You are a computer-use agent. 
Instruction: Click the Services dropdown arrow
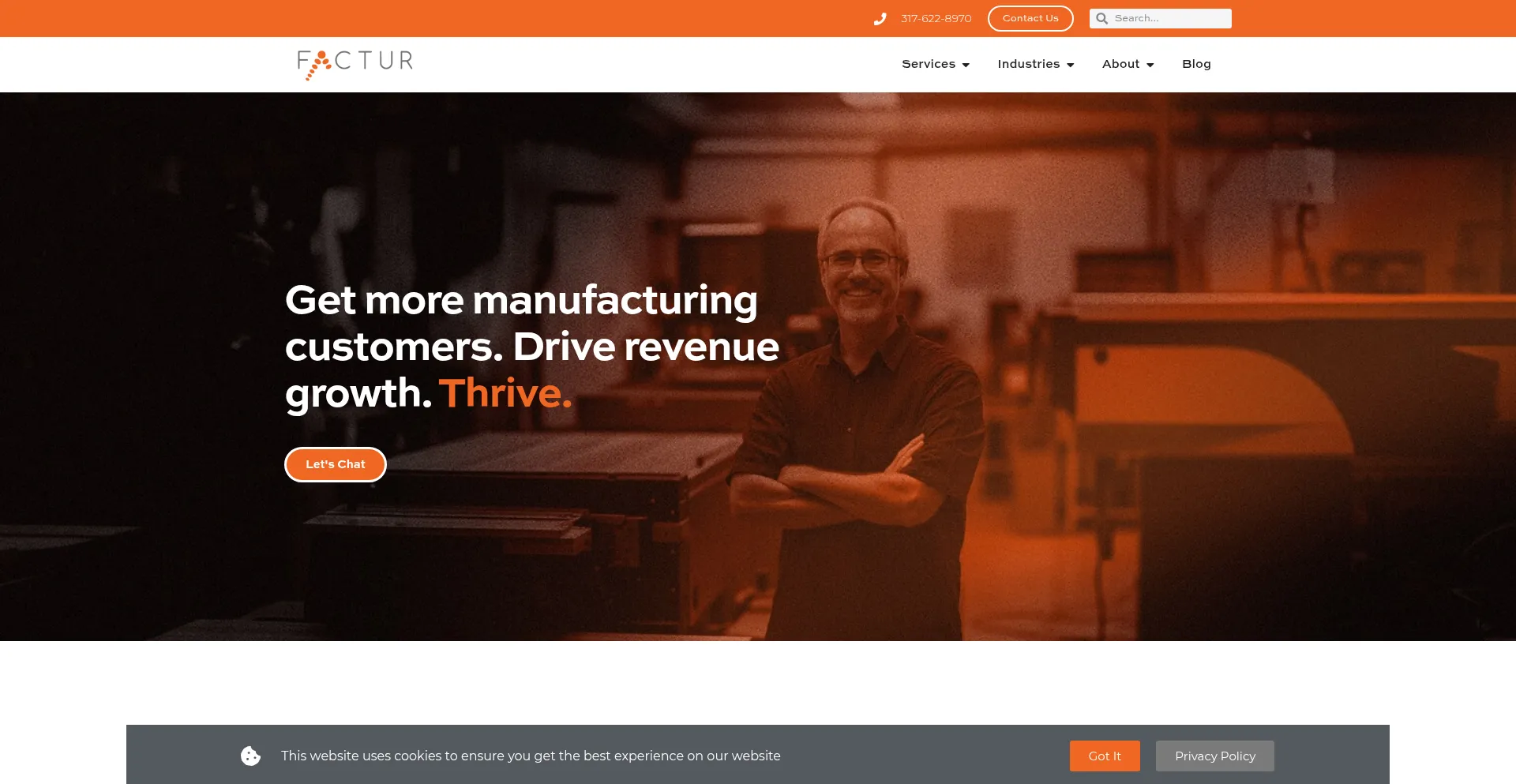pos(966,65)
